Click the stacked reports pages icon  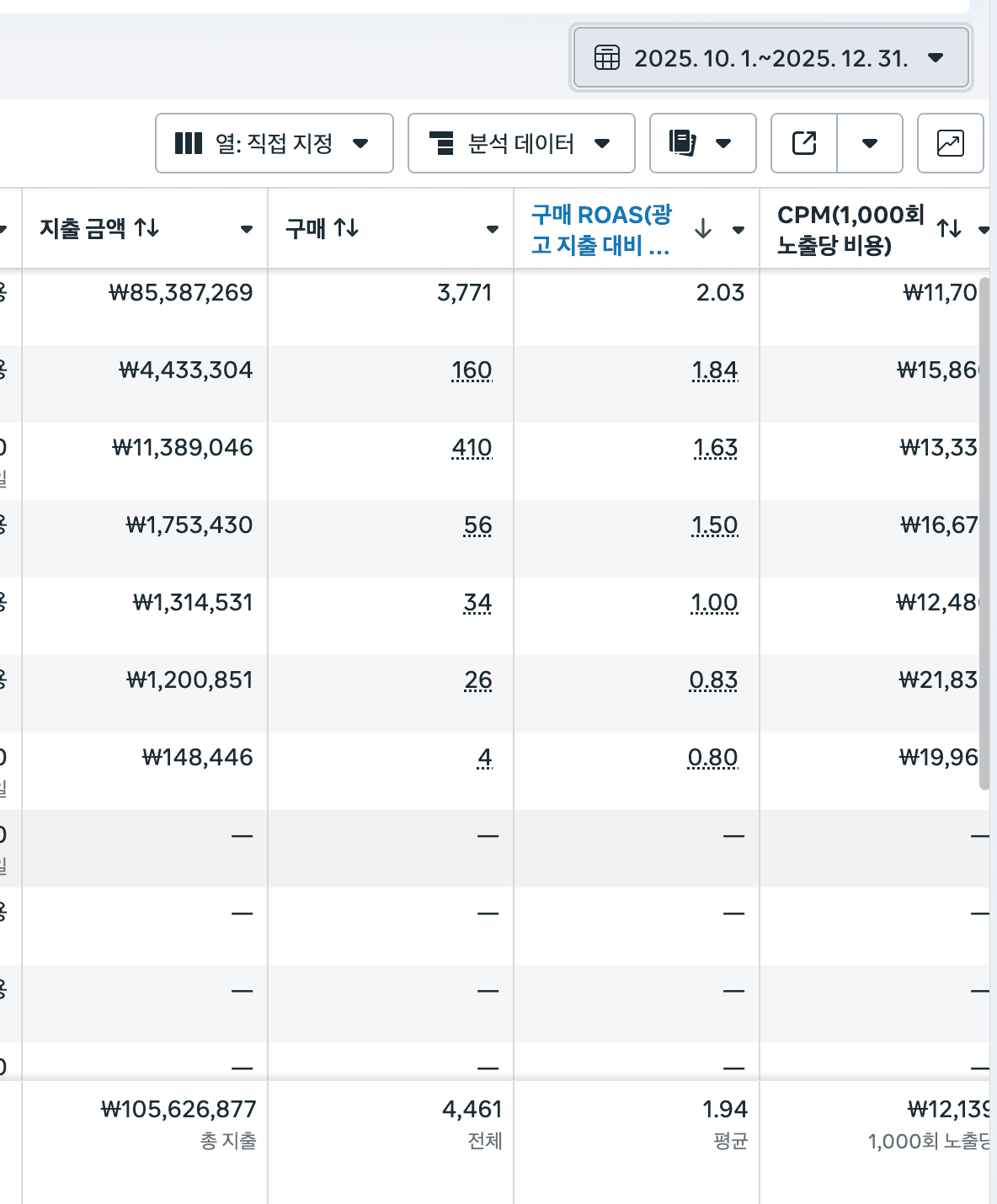click(682, 143)
